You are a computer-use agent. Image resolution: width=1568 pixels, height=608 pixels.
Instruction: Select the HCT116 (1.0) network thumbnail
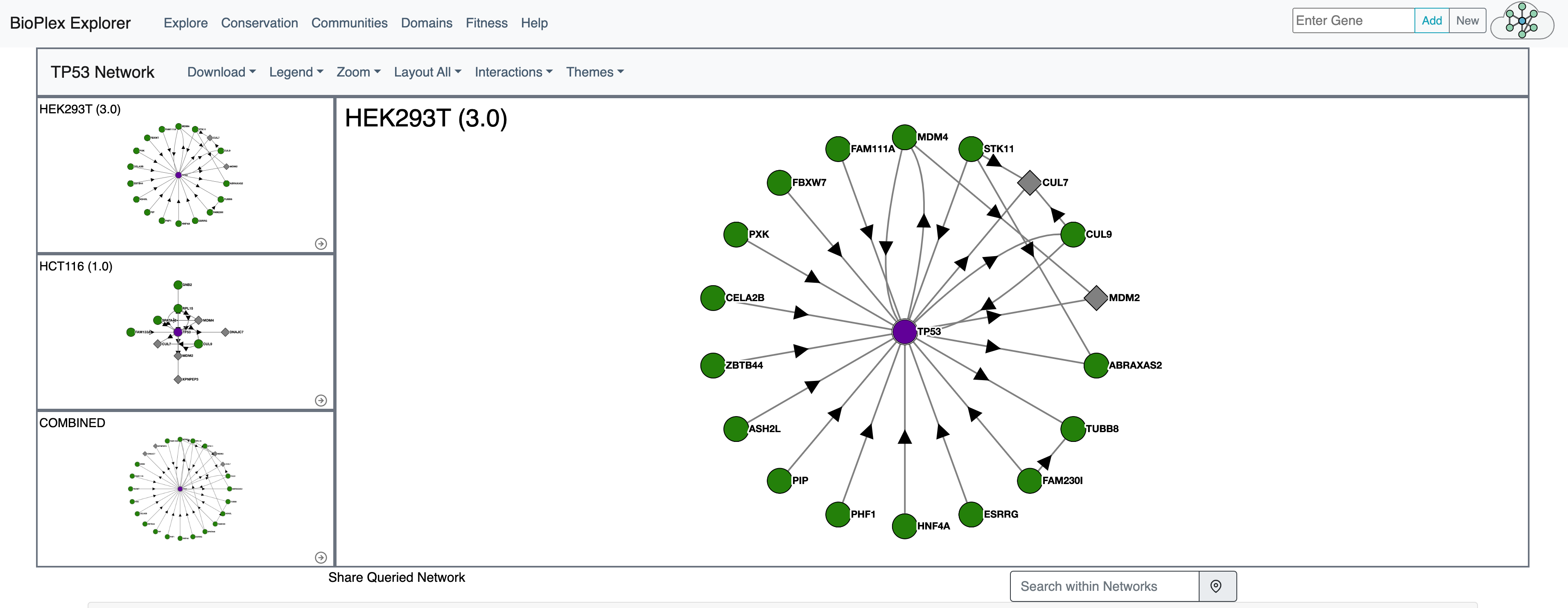click(185, 332)
